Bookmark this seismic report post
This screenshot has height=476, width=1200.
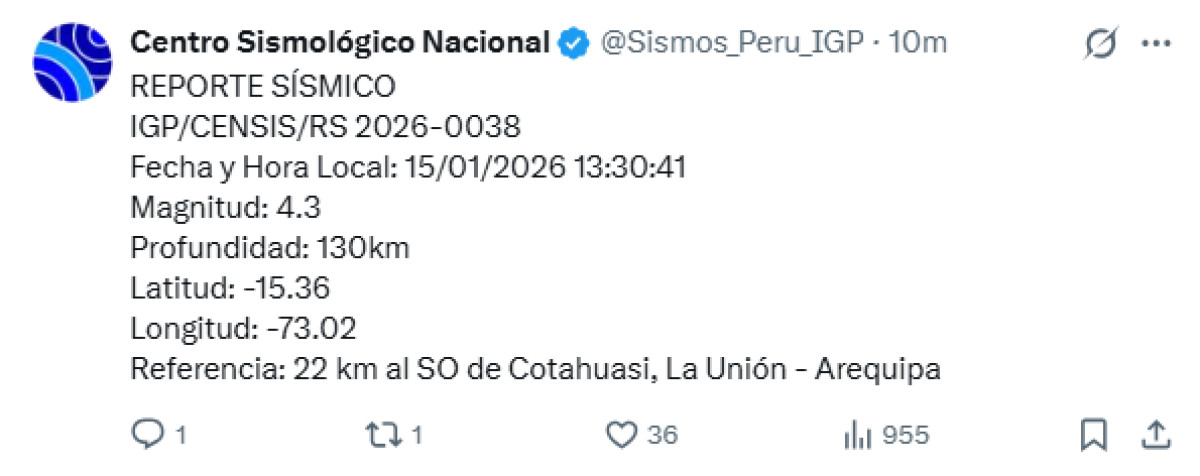pyautogui.click(x=1093, y=434)
